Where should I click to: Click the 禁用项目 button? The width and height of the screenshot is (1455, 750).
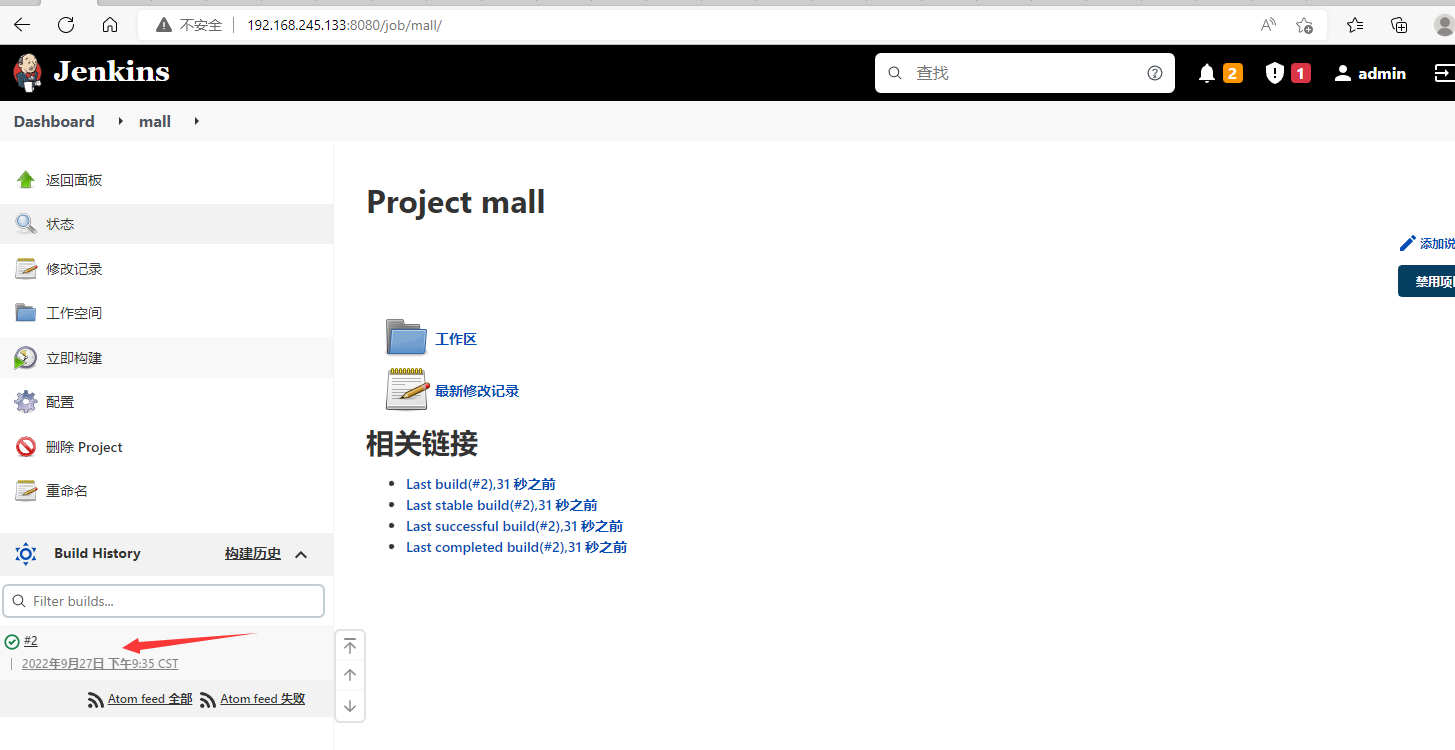pos(1427,281)
